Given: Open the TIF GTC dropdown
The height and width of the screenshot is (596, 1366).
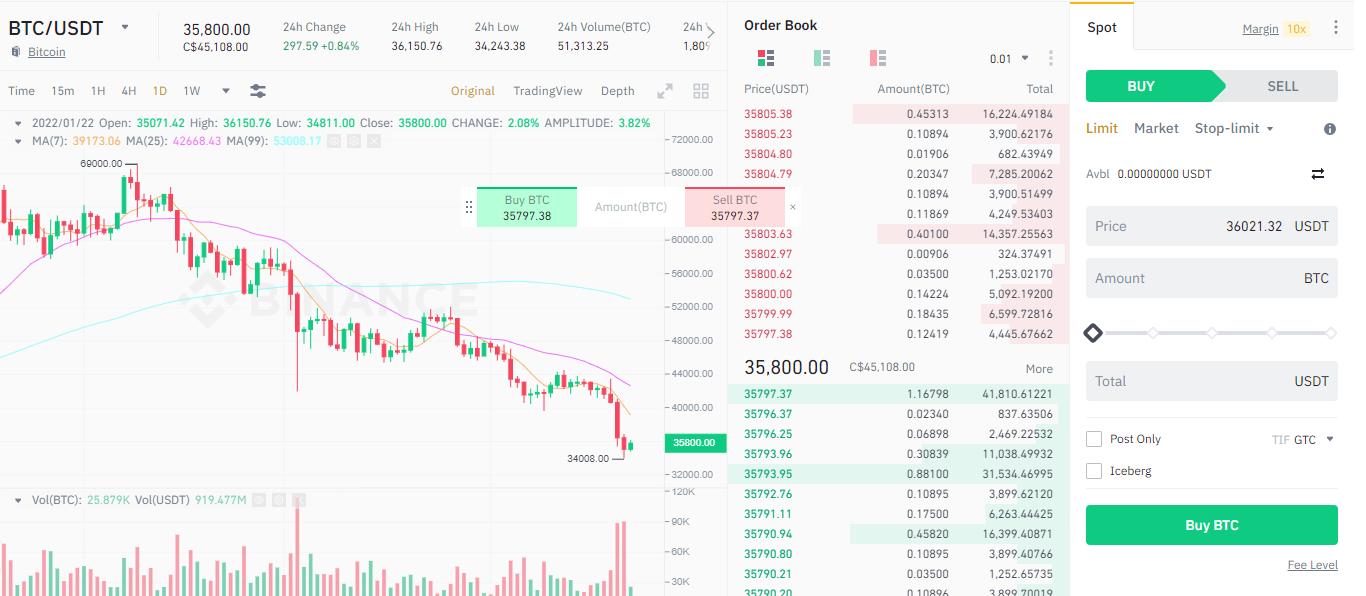Looking at the screenshot, I should point(1304,438).
